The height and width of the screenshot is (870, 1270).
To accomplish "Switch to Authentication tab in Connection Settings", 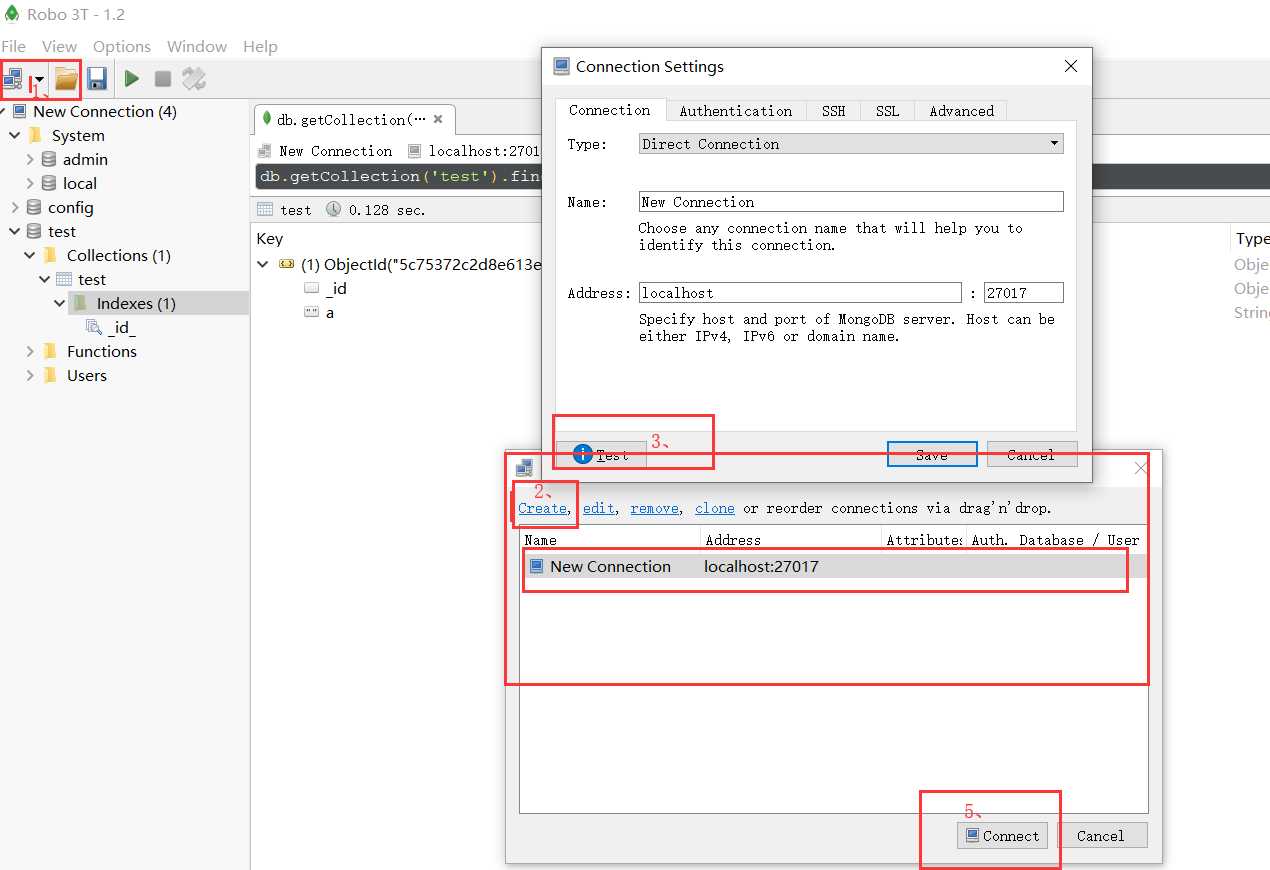I will 736,111.
